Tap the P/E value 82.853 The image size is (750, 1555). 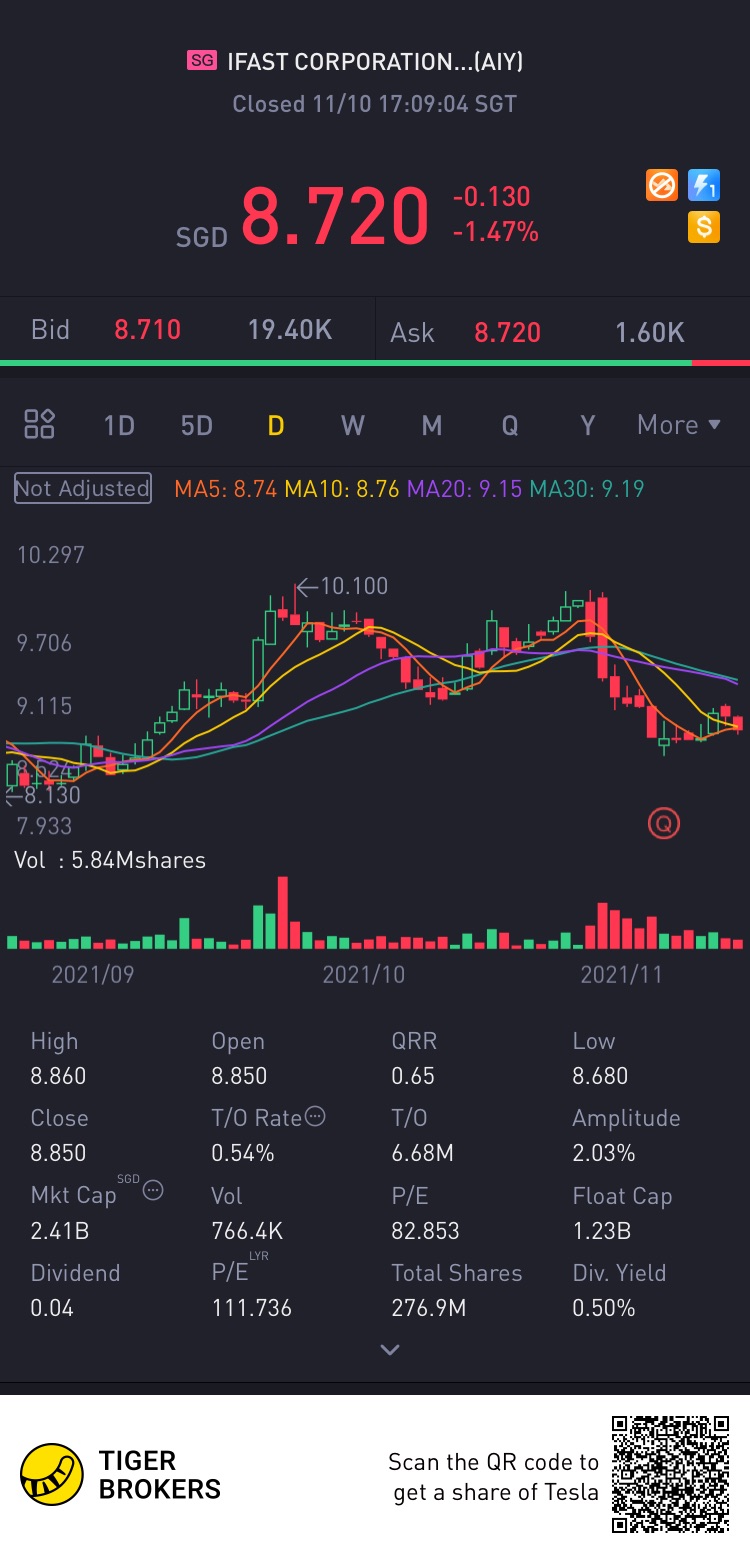point(425,1230)
